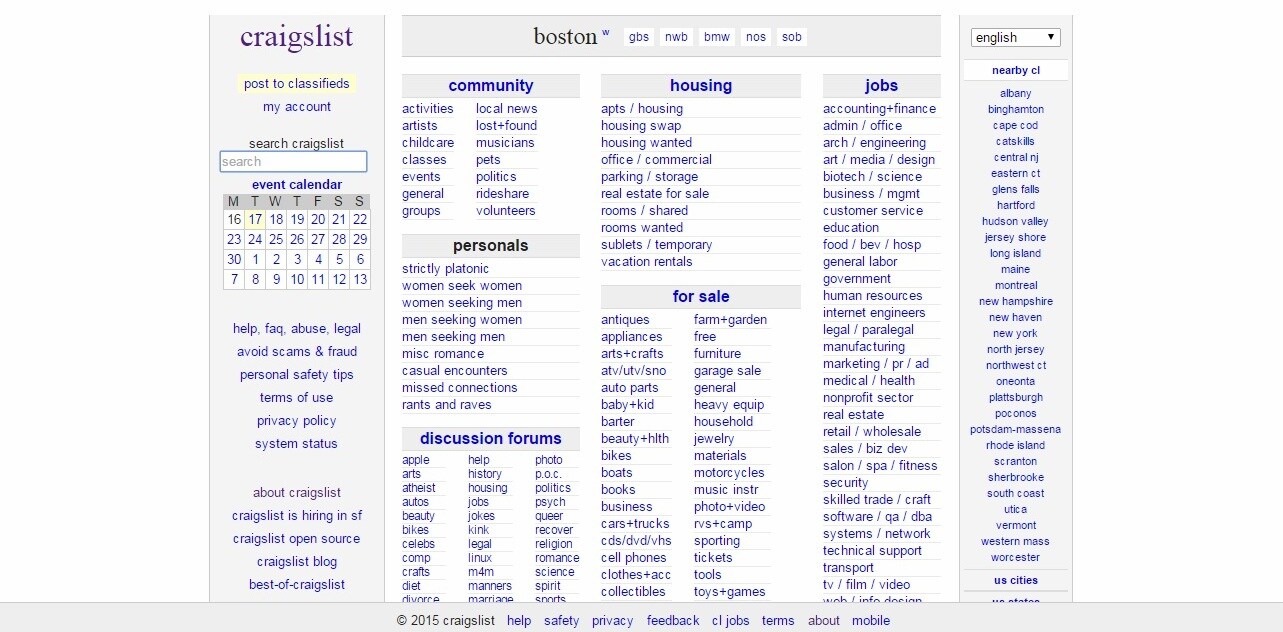Expand the us cities list
The width and height of the screenshot is (1283, 632).
coord(1016,580)
